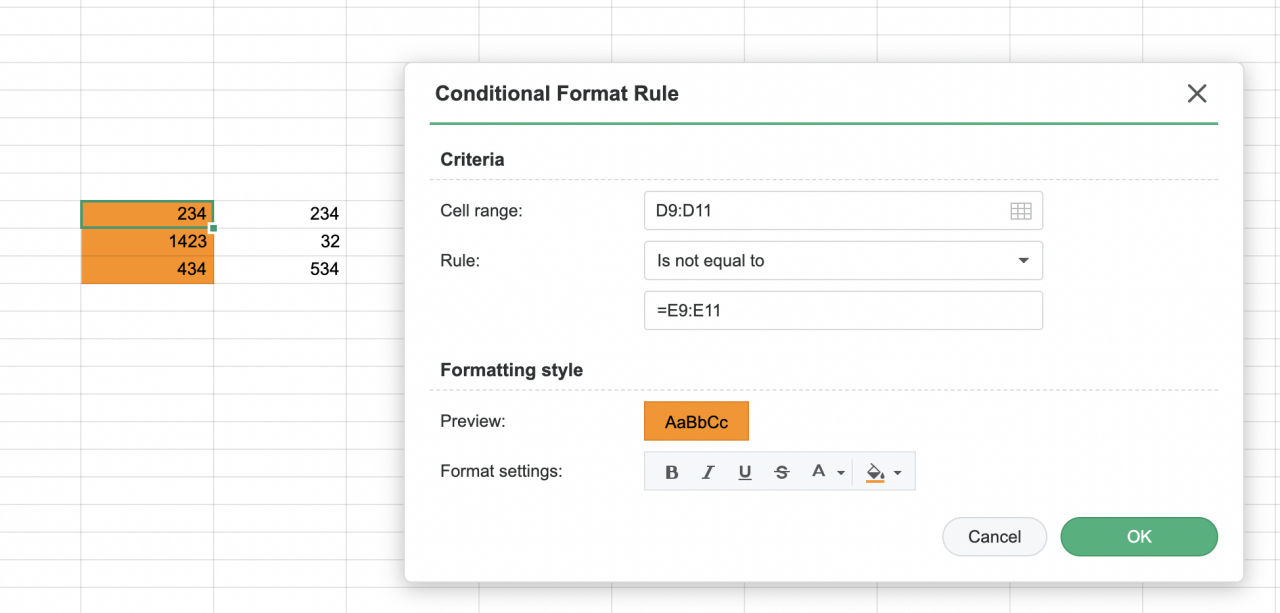Focus the =E9:E11 value input
Screen dimensions: 1280x613
click(843, 310)
